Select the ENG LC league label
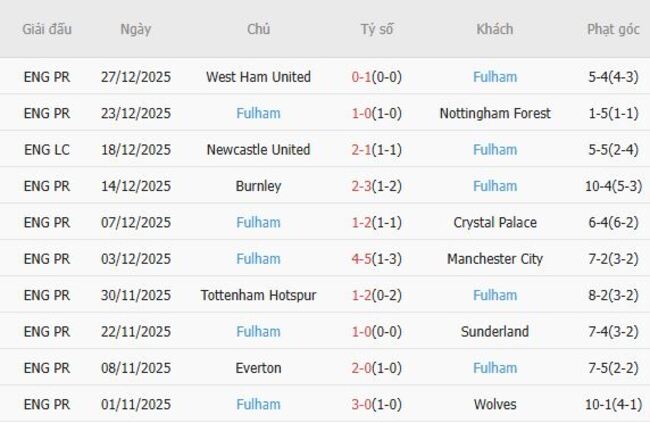The width and height of the screenshot is (650, 423). pos(47,150)
